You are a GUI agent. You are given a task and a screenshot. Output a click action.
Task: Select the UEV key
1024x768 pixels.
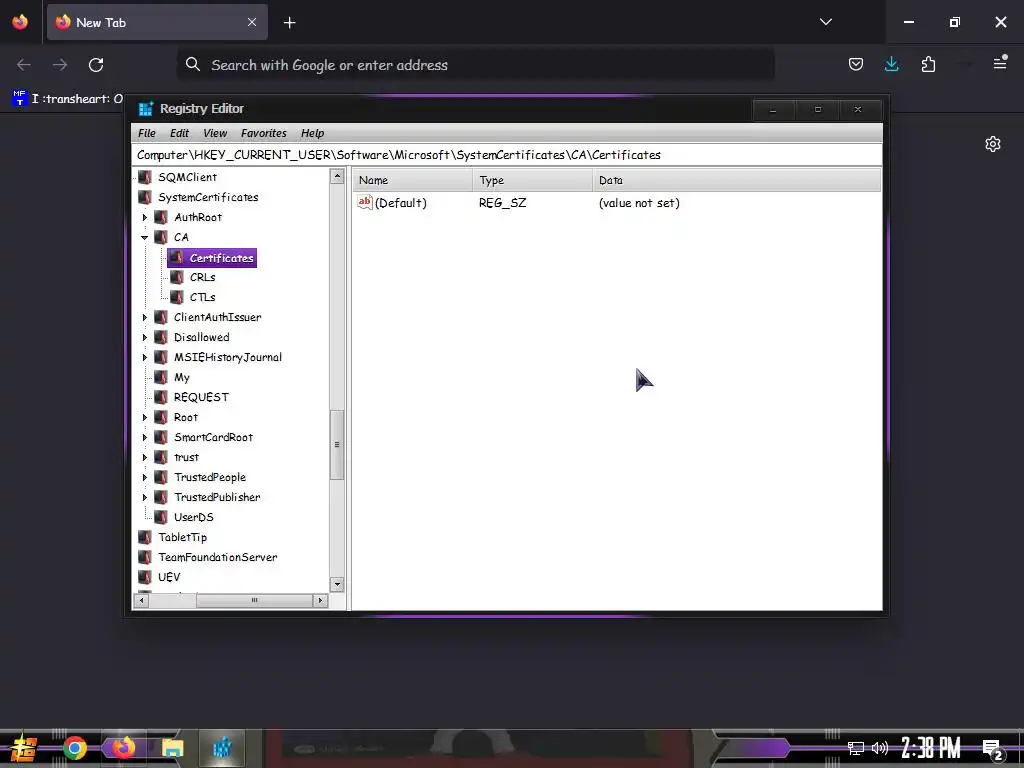tap(169, 577)
